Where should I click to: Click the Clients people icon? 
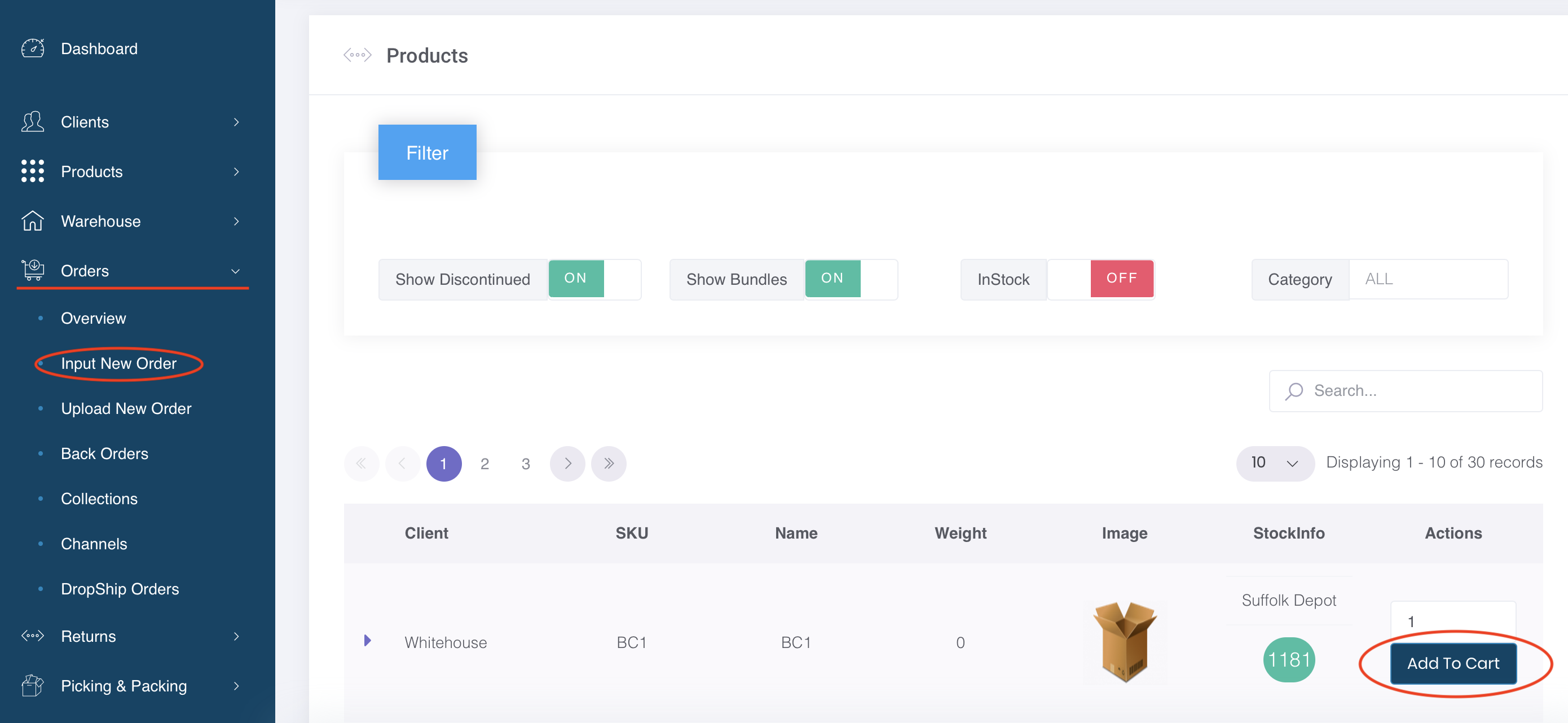coord(32,122)
